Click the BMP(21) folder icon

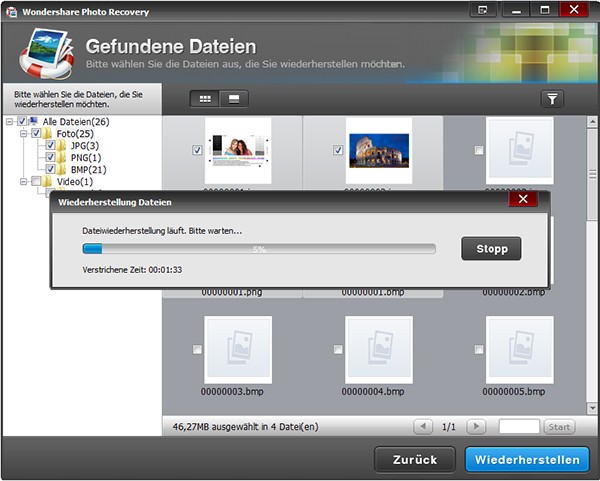63,169
